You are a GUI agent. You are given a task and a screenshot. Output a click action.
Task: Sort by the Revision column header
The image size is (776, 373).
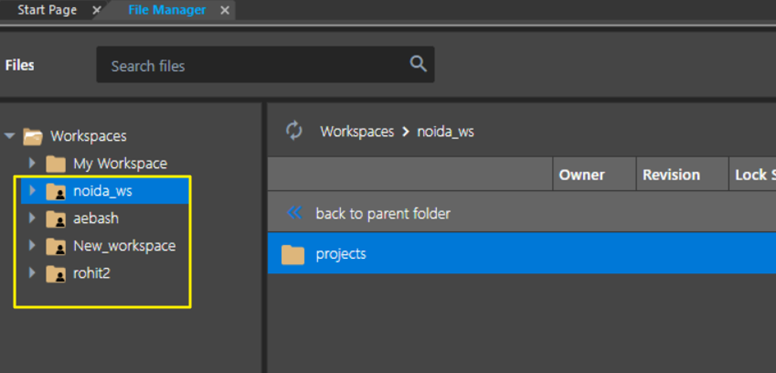[671, 175]
